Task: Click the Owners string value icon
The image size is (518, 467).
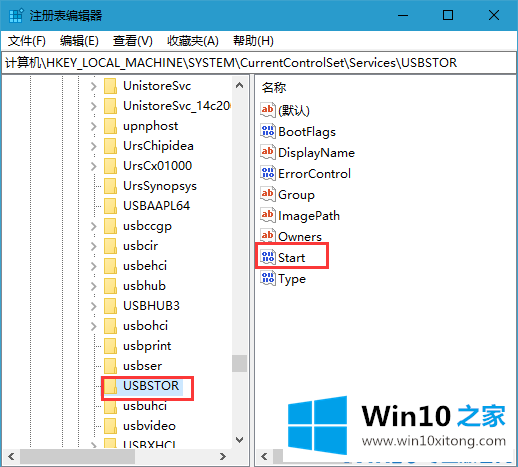Action: click(x=268, y=236)
